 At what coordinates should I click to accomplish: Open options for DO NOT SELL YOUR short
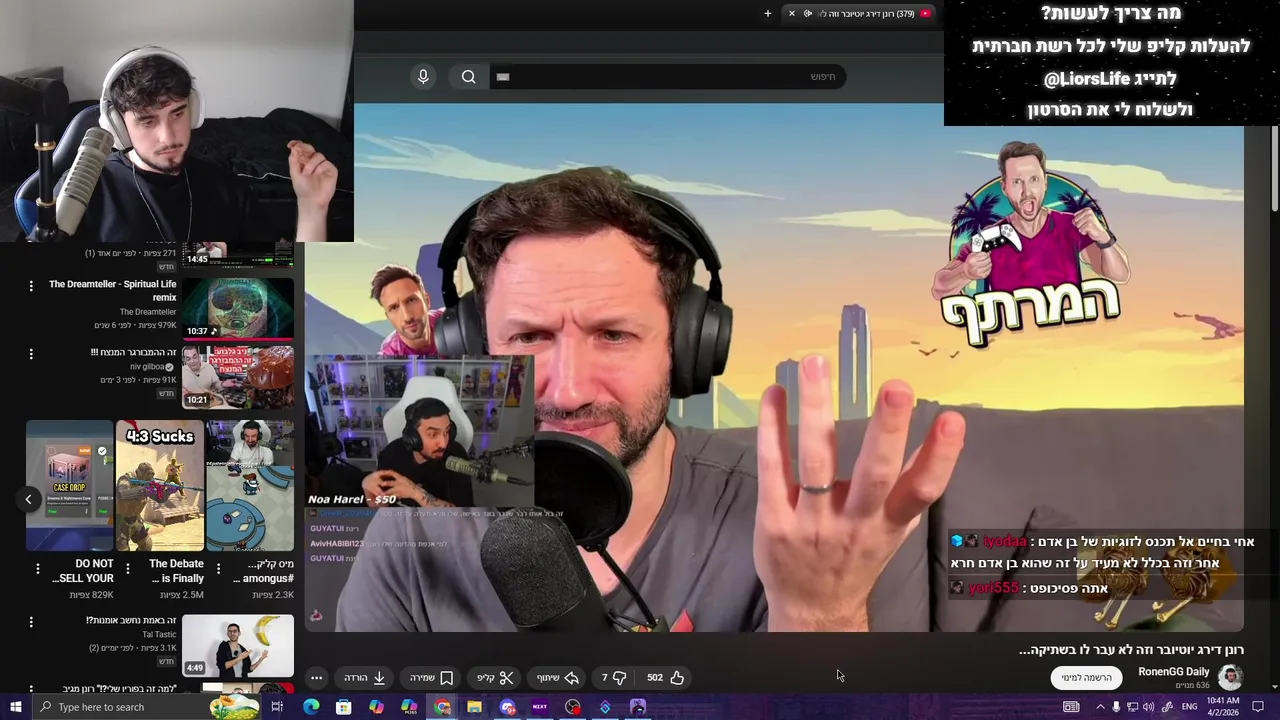38,569
